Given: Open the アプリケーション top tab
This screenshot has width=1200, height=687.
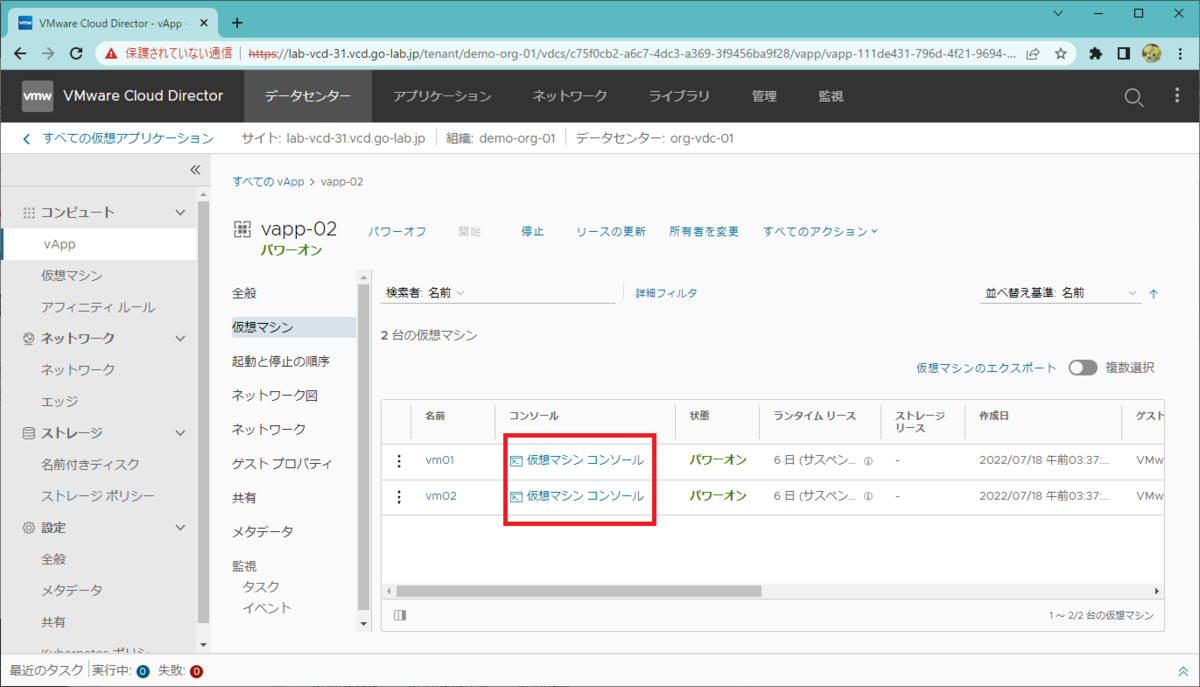Looking at the screenshot, I should 442,97.
